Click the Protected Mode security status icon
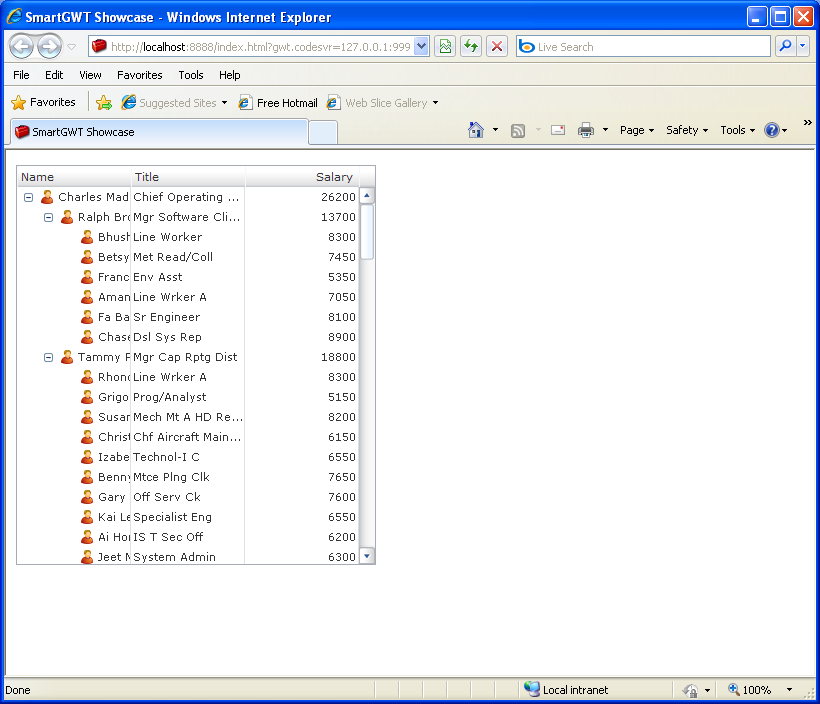Screen dimensions: 820x704 pyautogui.click(x=690, y=690)
